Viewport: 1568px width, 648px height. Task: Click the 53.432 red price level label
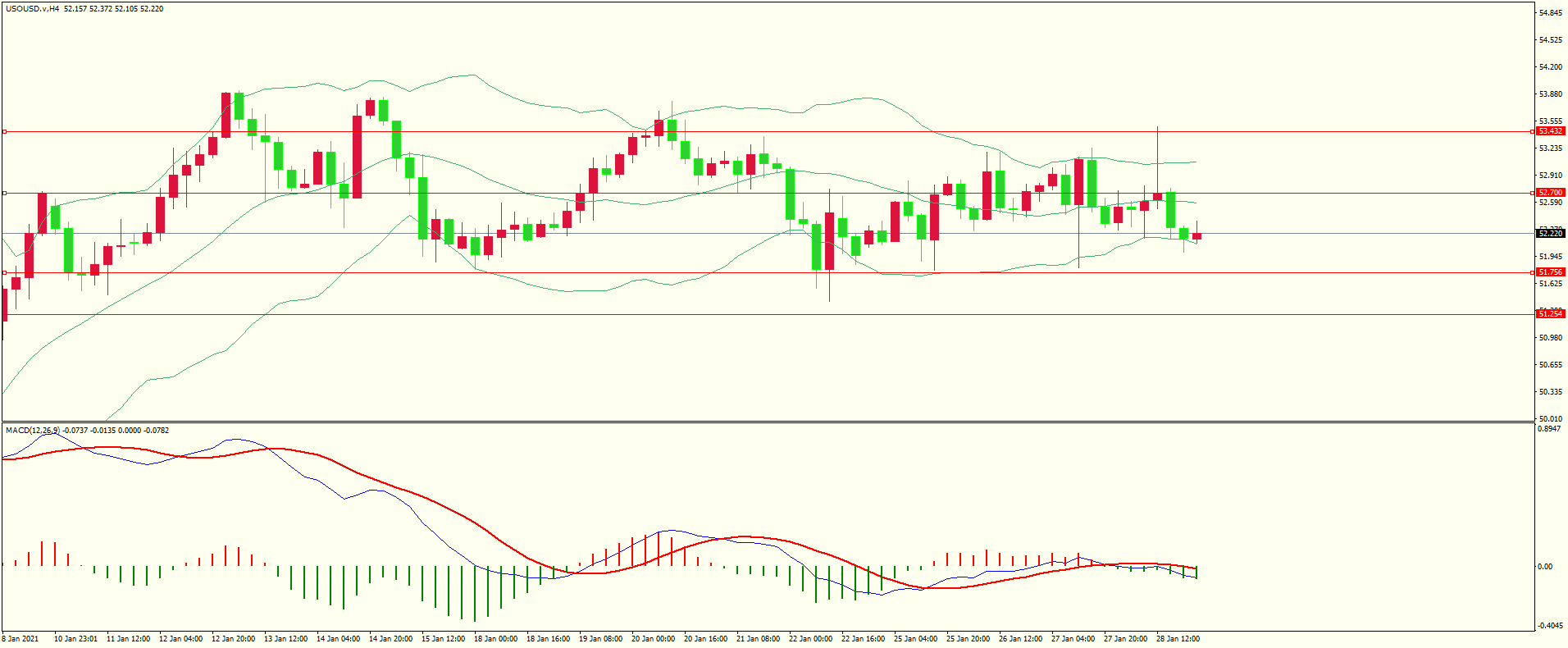(x=1550, y=131)
